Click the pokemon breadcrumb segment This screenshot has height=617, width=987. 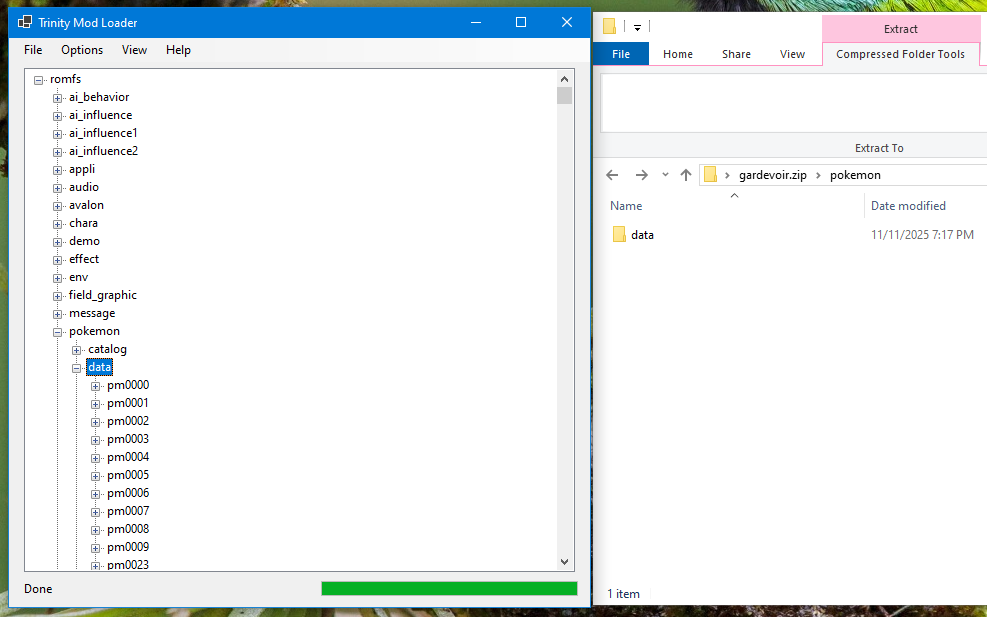[855, 175]
